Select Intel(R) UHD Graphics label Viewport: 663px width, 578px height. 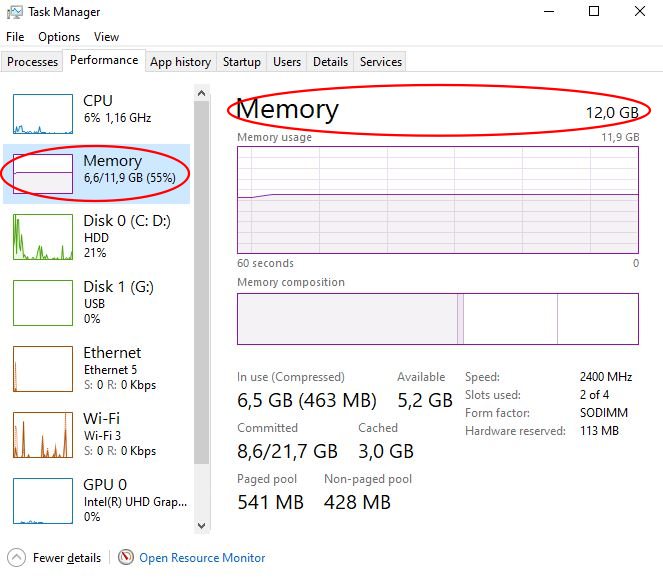[135, 502]
